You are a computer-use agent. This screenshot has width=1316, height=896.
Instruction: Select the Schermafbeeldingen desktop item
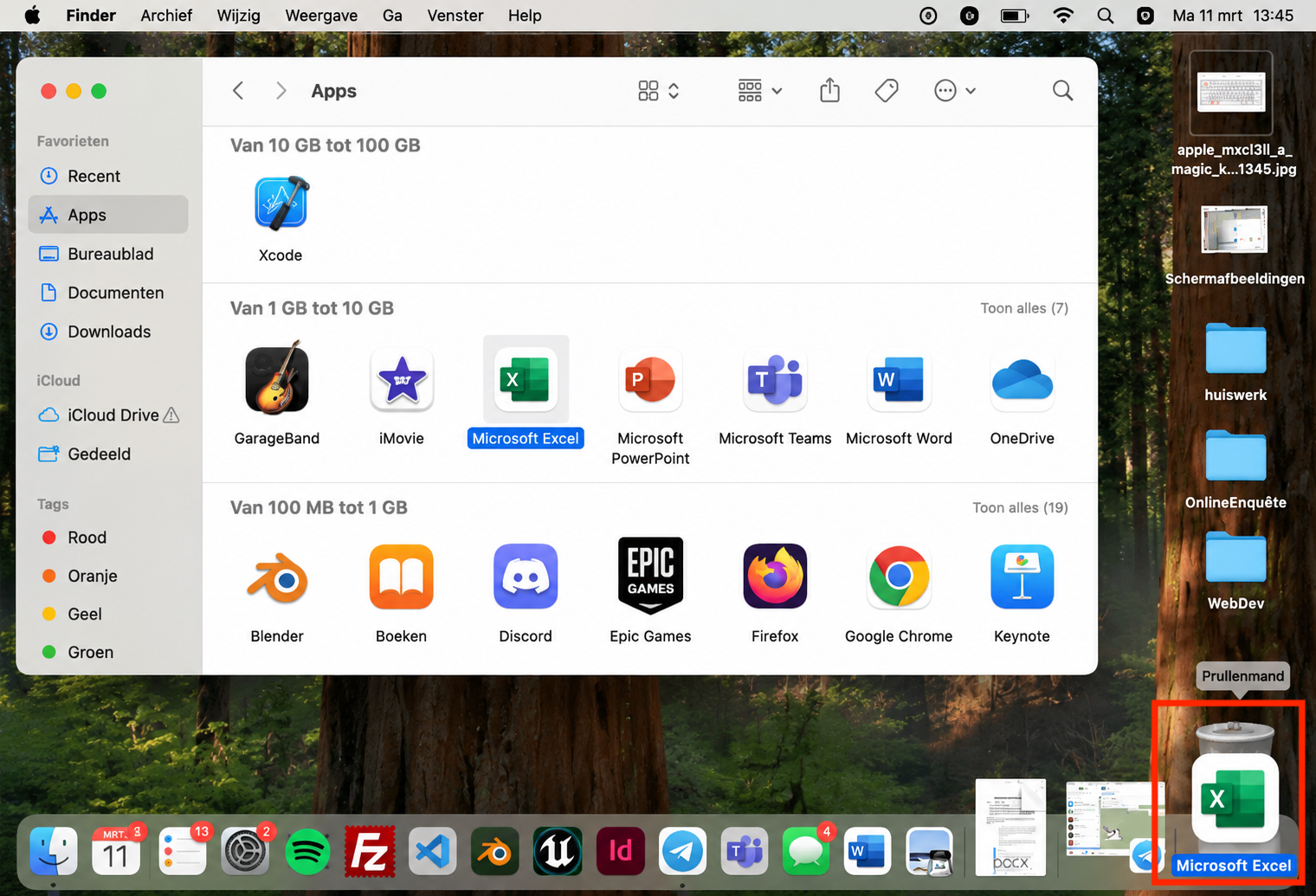(x=1235, y=229)
